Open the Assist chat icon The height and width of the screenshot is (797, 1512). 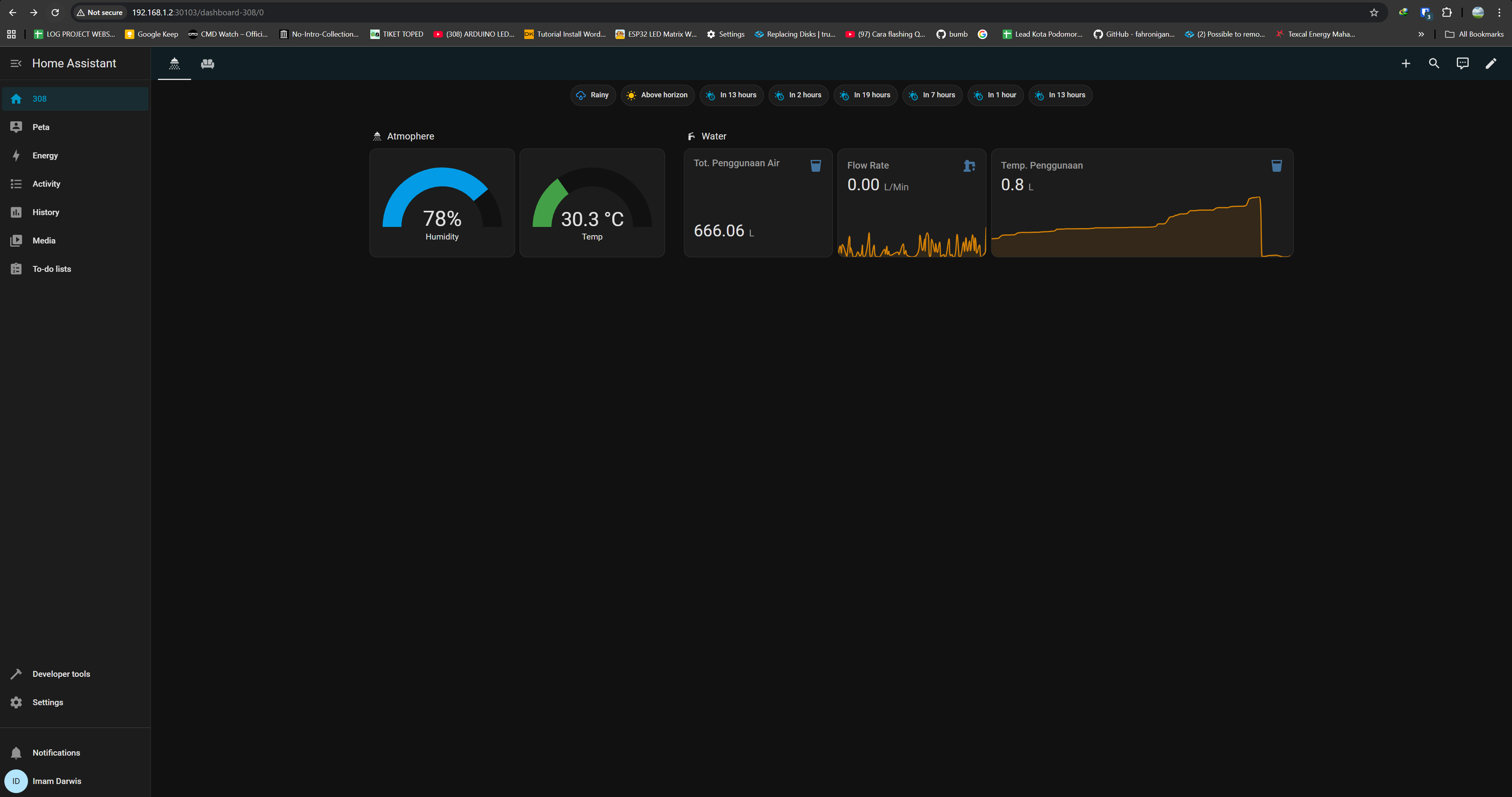[1462, 63]
